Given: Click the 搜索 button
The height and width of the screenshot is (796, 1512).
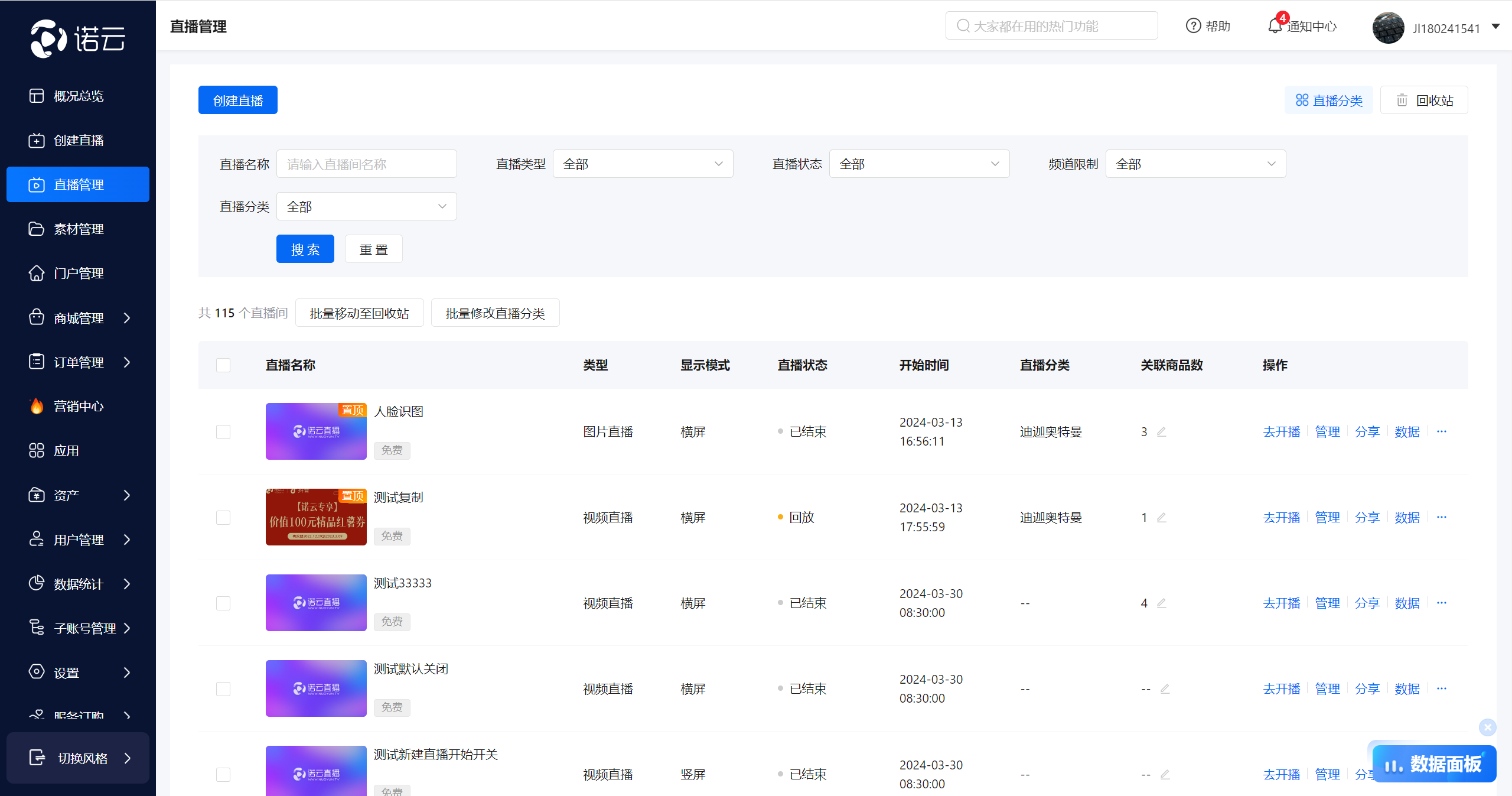Looking at the screenshot, I should pyautogui.click(x=305, y=249).
